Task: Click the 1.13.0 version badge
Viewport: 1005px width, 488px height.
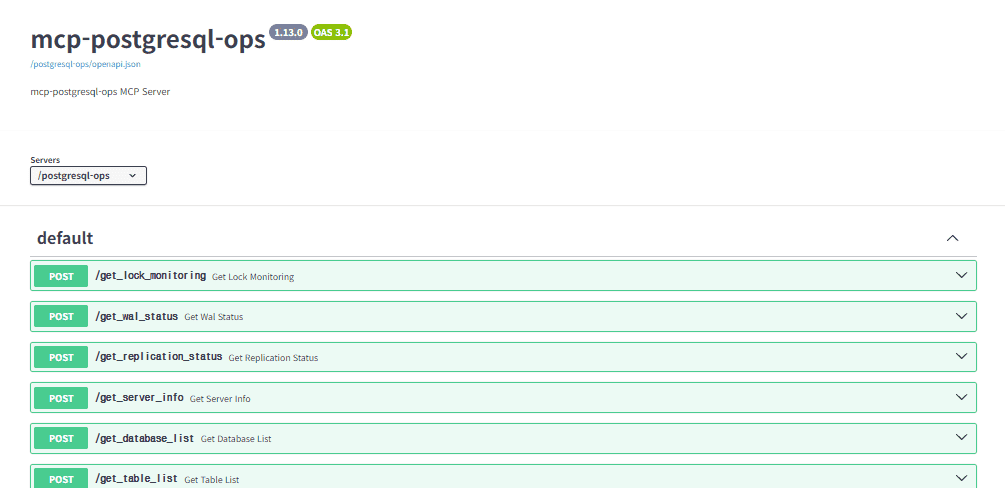Action: pyautogui.click(x=289, y=32)
